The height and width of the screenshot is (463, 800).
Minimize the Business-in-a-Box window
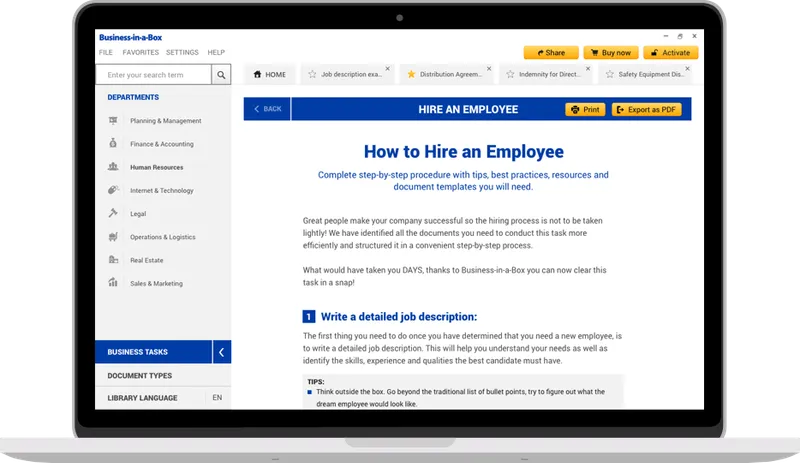pyautogui.click(x=666, y=36)
